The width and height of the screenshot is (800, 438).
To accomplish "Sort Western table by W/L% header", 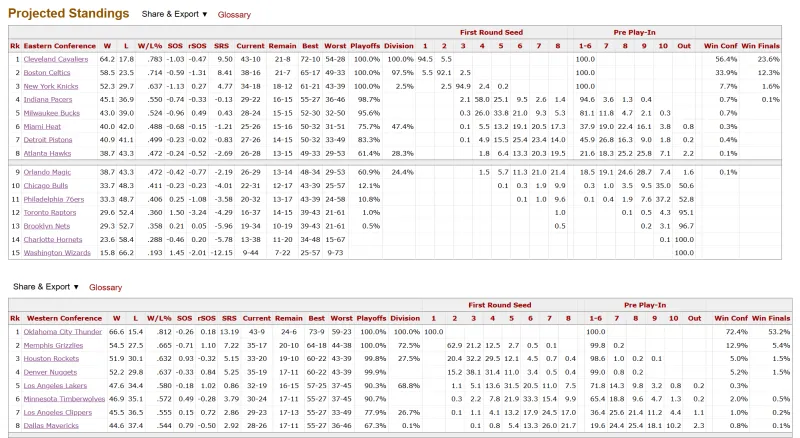I will point(159,319).
